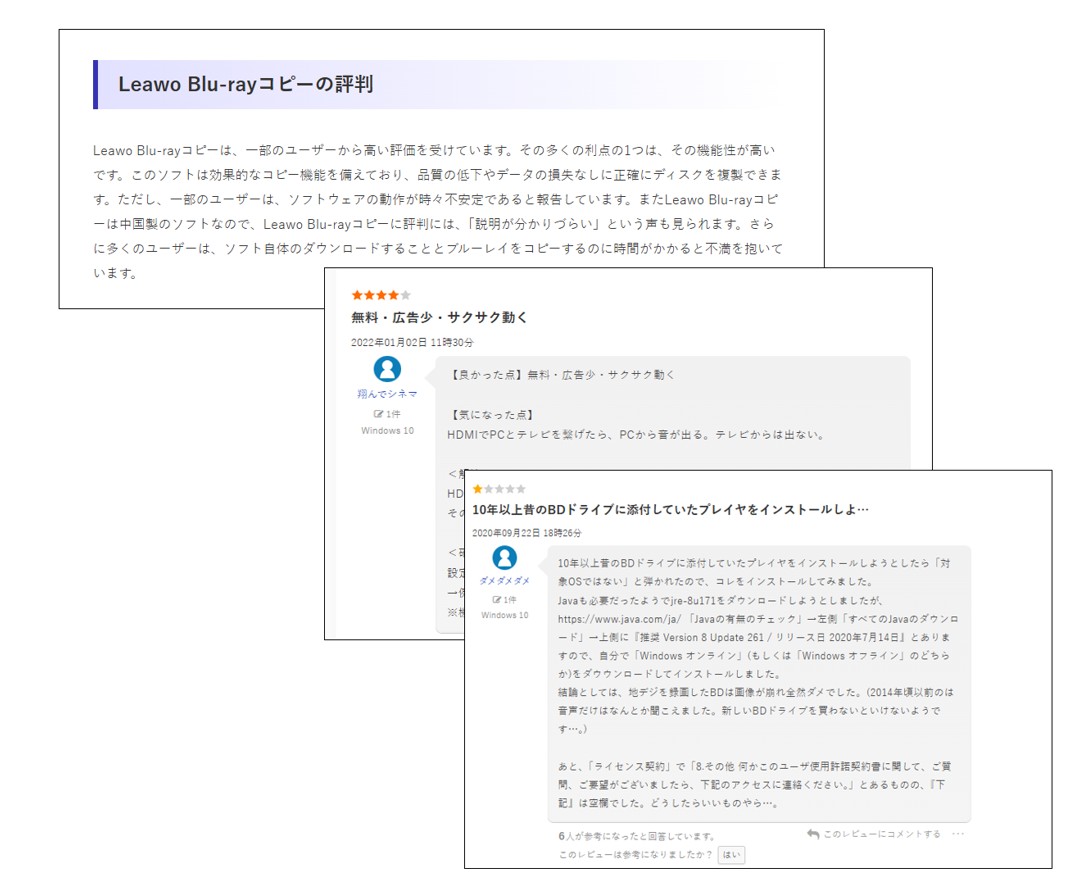The image size is (1074, 889).
Task: Click the paragraph line starting 結論としては、地デジを録画したBD
Action: point(755,692)
